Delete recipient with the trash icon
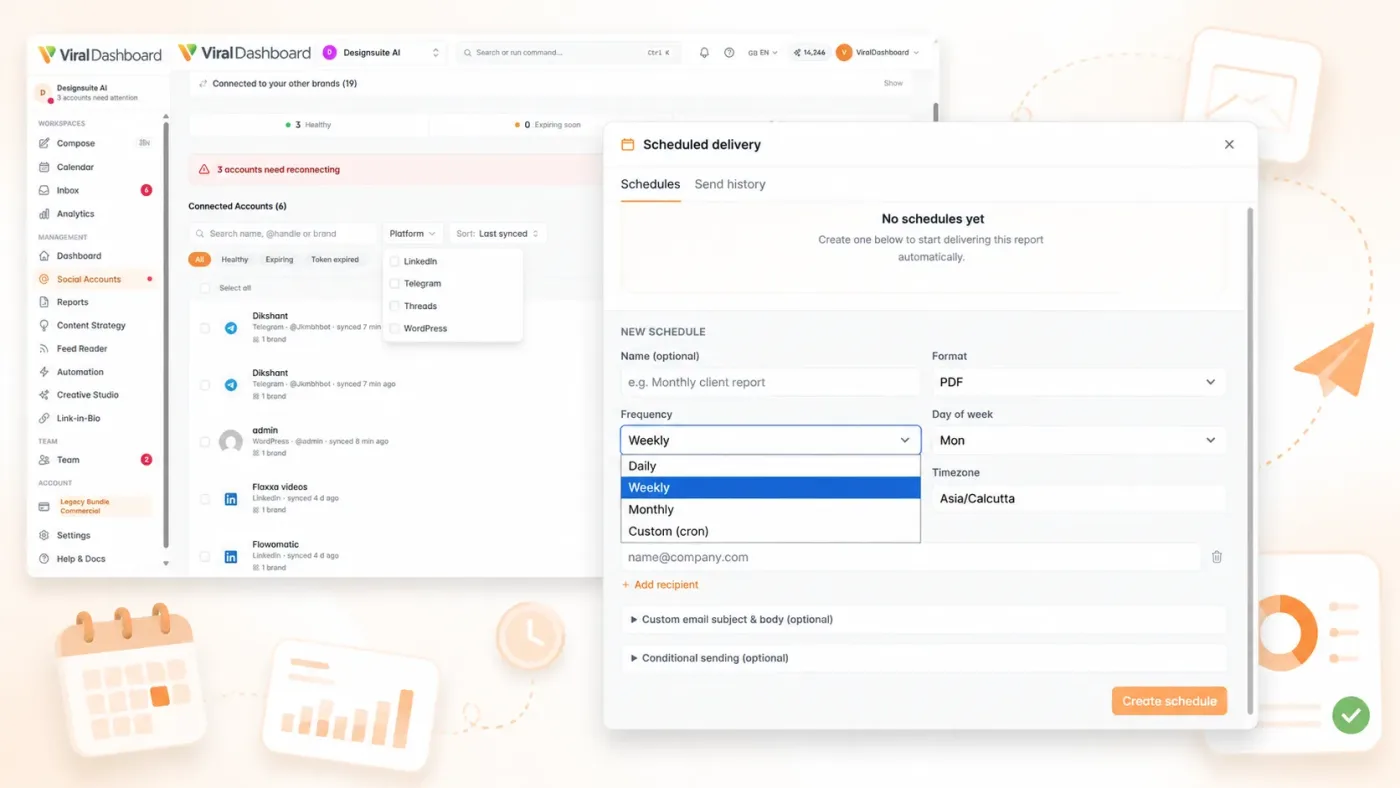1400x788 pixels. click(1217, 557)
